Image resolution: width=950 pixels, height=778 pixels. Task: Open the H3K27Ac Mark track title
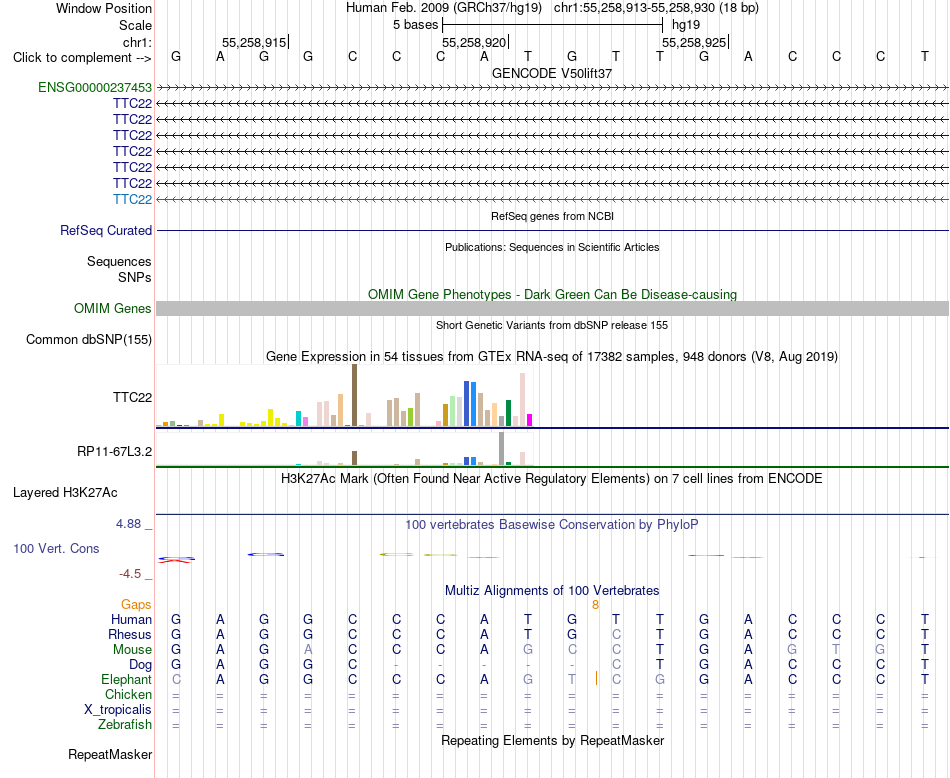552,479
